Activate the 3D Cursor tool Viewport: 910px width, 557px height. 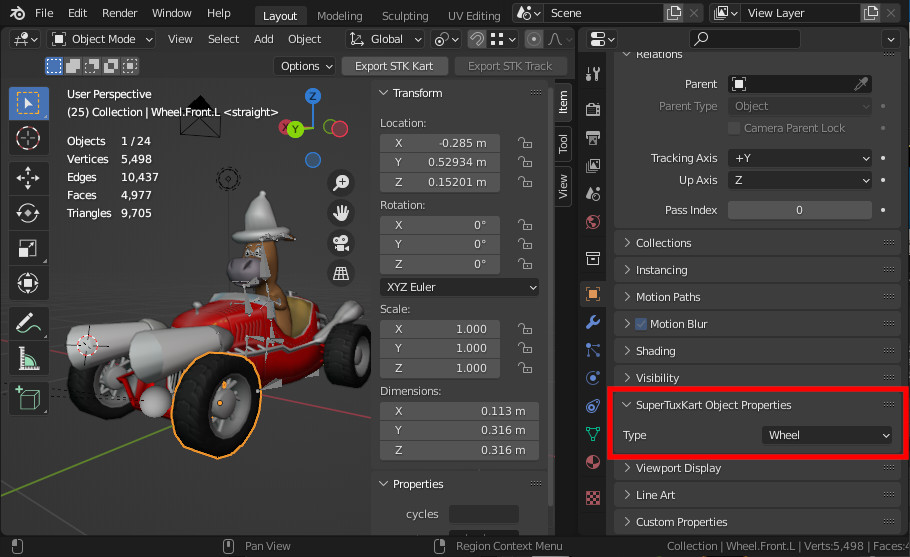pos(28,138)
